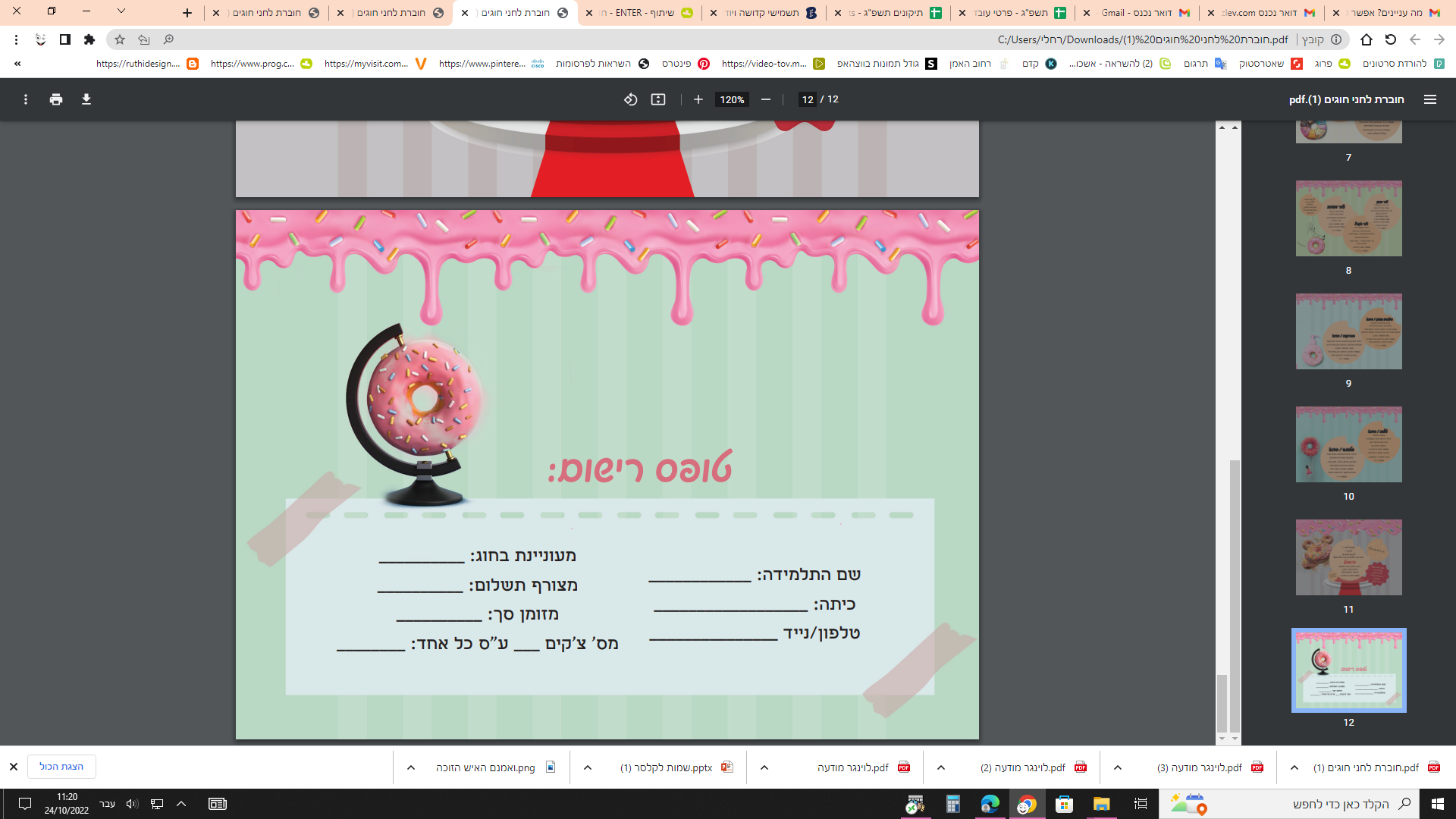Viewport: 1456px width, 819px height.
Task: Select page 10 thumbnail in the sidebar
Action: [x=1348, y=444]
